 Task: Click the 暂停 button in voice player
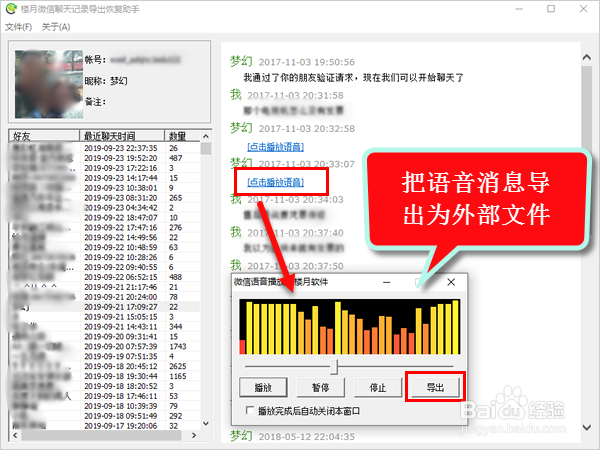click(x=321, y=388)
